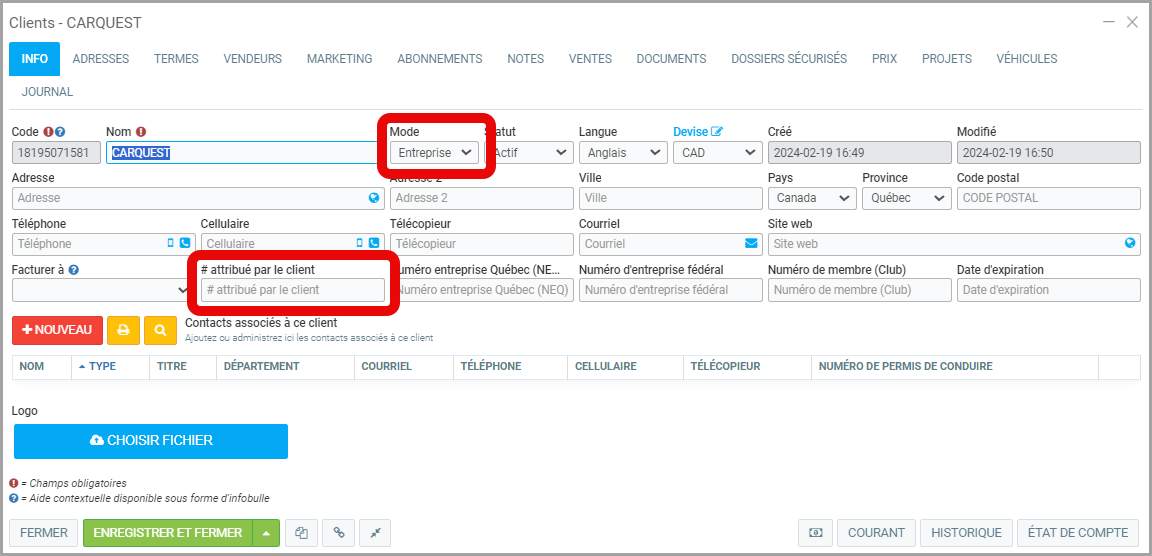The width and height of the screenshot is (1152, 556).
Task: Open the Mode dropdown showing Entreprise
Action: [434, 153]
